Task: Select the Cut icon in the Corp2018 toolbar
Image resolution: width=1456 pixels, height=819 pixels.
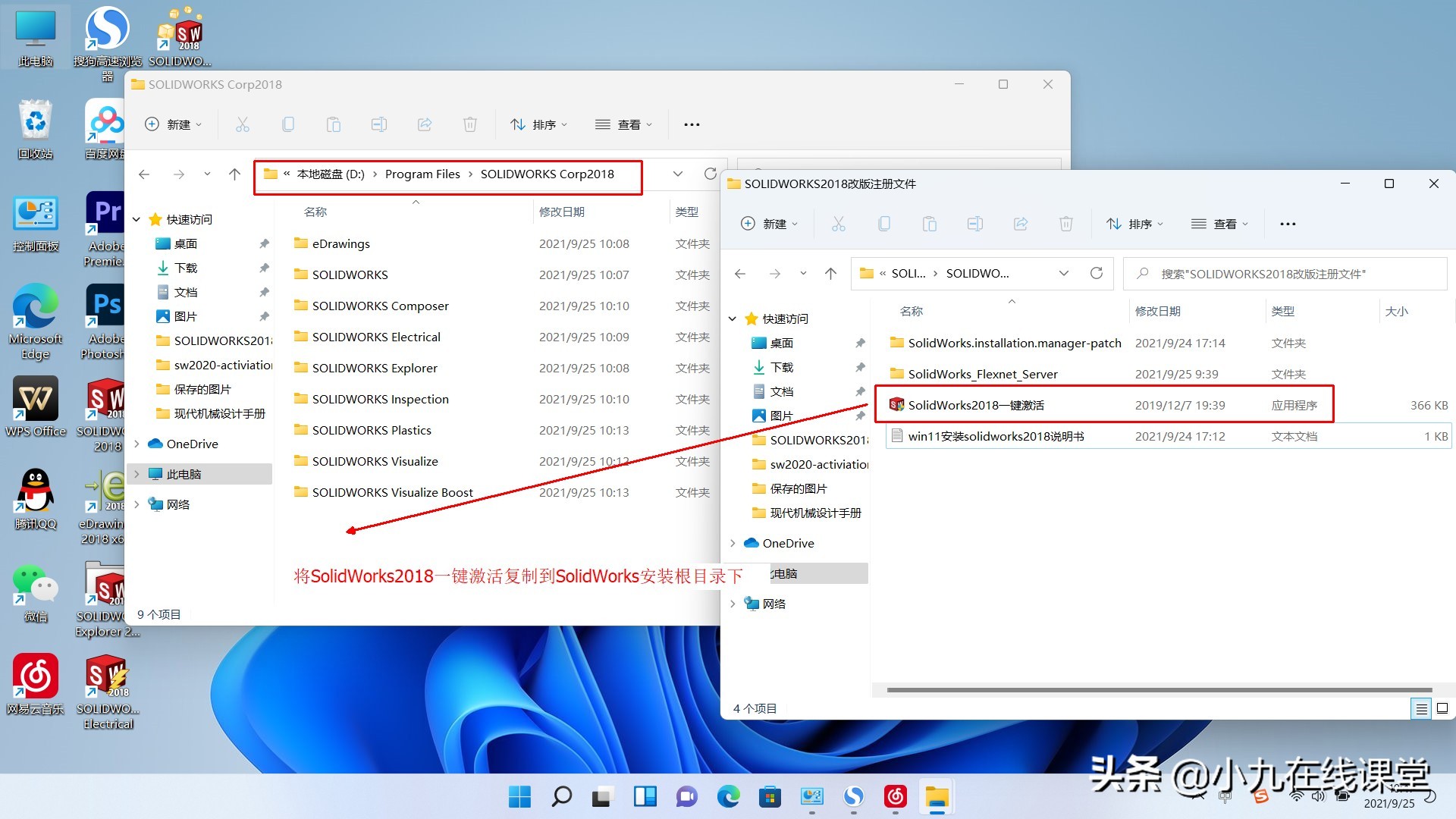Action: tap(243, 124)
